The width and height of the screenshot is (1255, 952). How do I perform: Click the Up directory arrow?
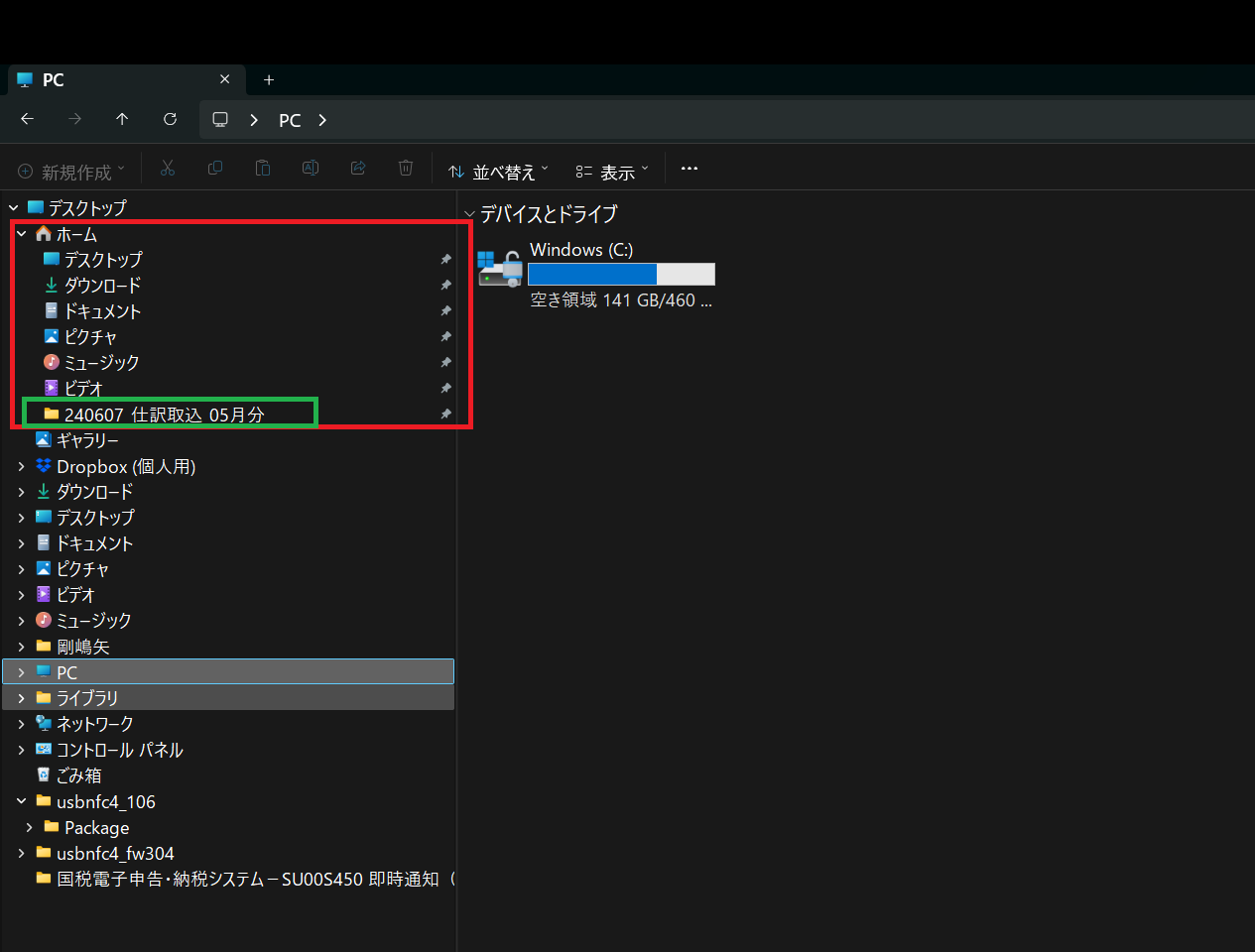click(122, 119)
